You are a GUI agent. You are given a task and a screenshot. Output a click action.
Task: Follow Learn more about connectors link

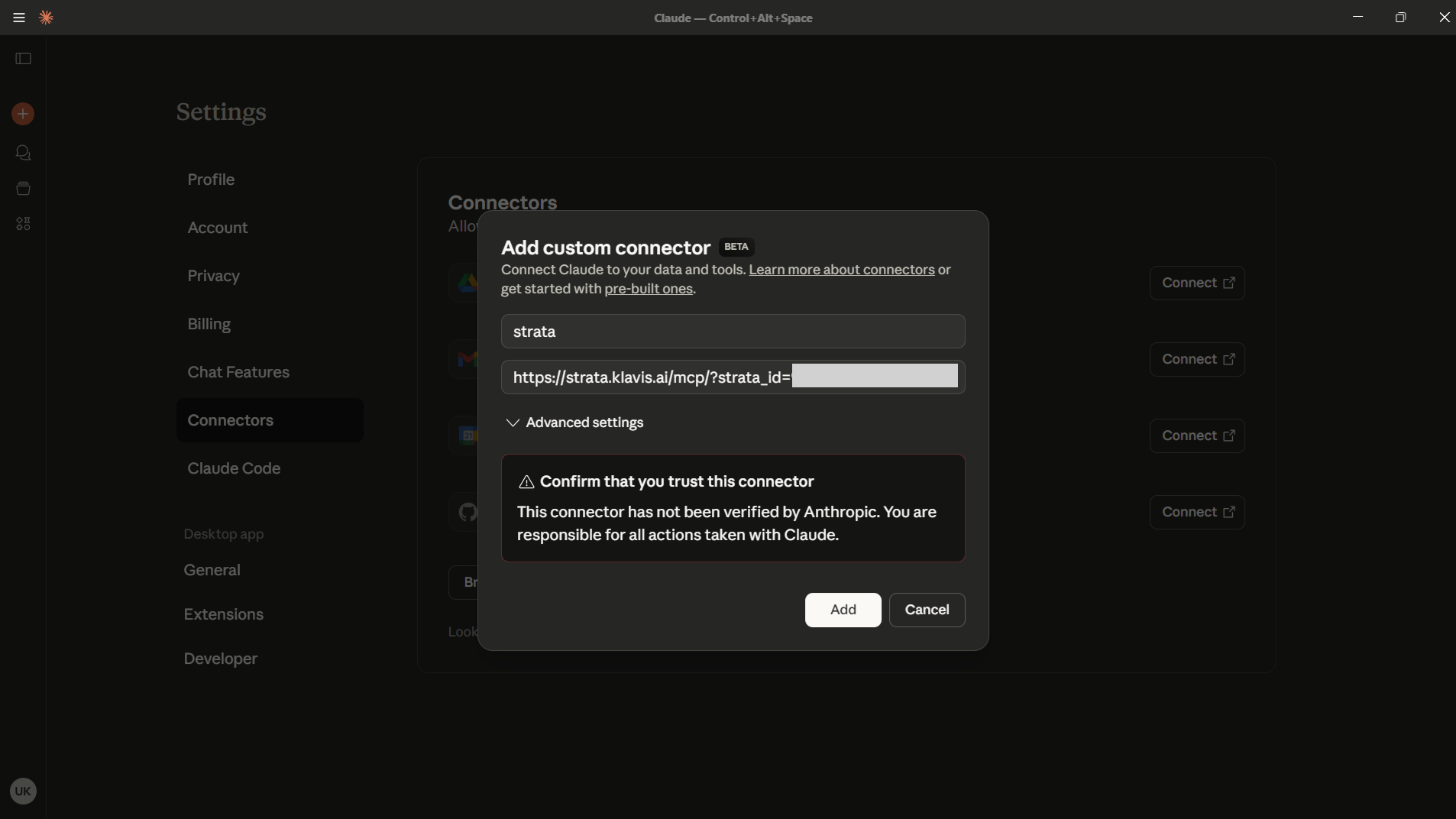click(x=841, y=270)
